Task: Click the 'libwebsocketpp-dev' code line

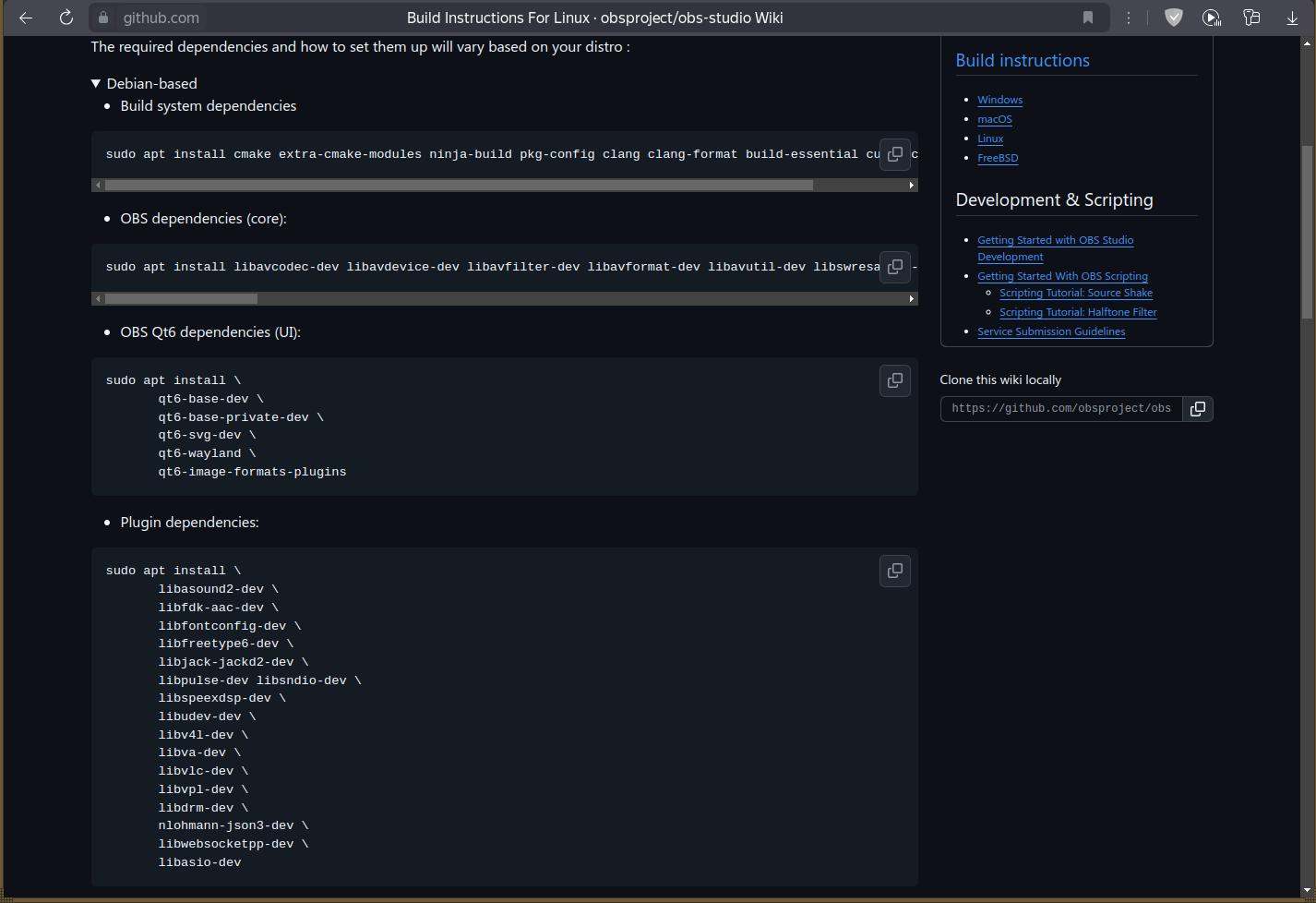Action: click(233, 844)
